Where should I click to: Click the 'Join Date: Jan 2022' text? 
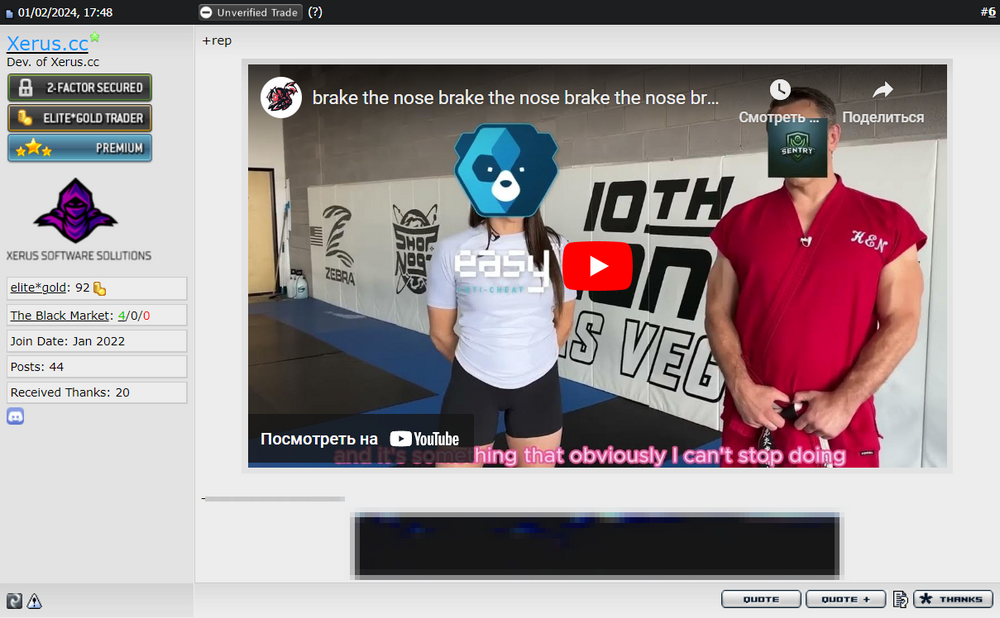(68, 341)
